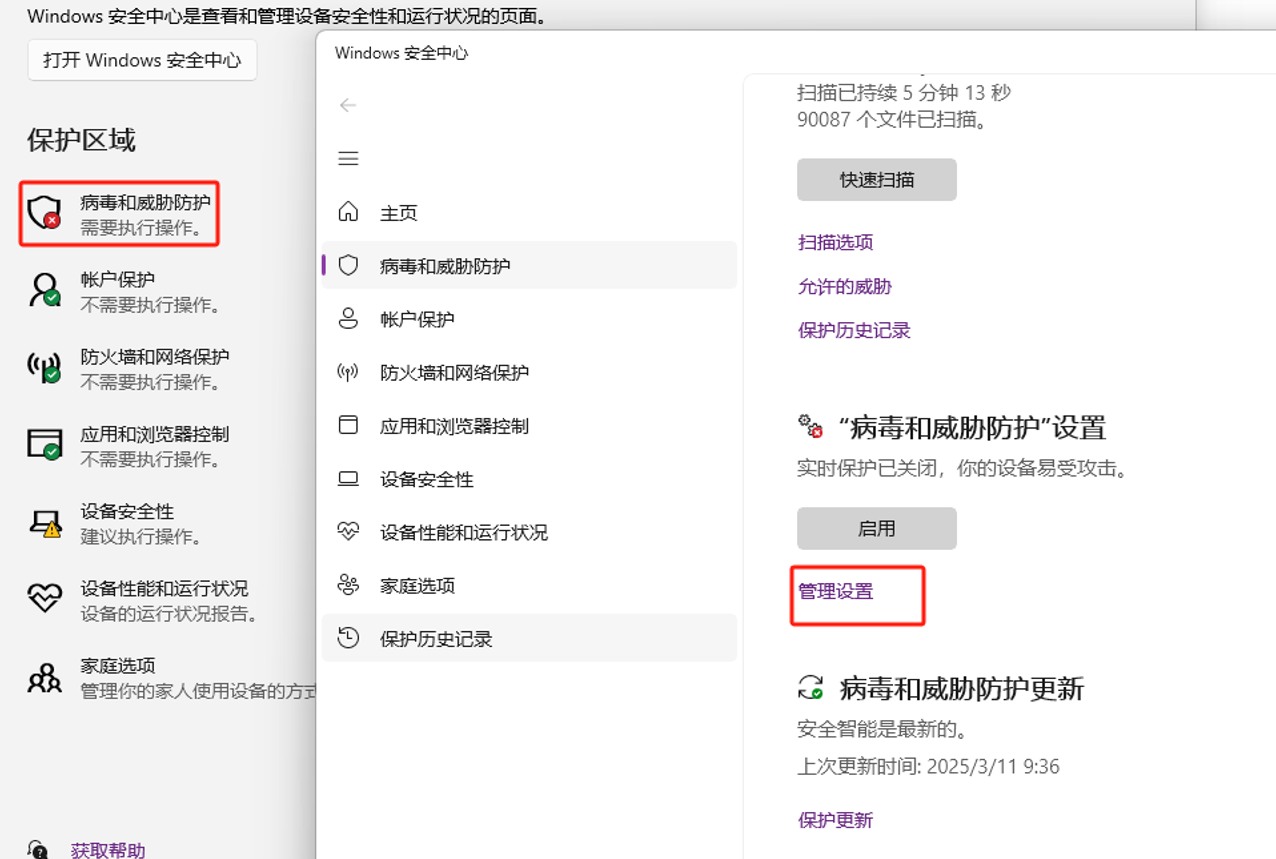Click the person icon beside sidebar 帐户保护
Viewport: 1276px width, 859px height.
coord(348,319)
